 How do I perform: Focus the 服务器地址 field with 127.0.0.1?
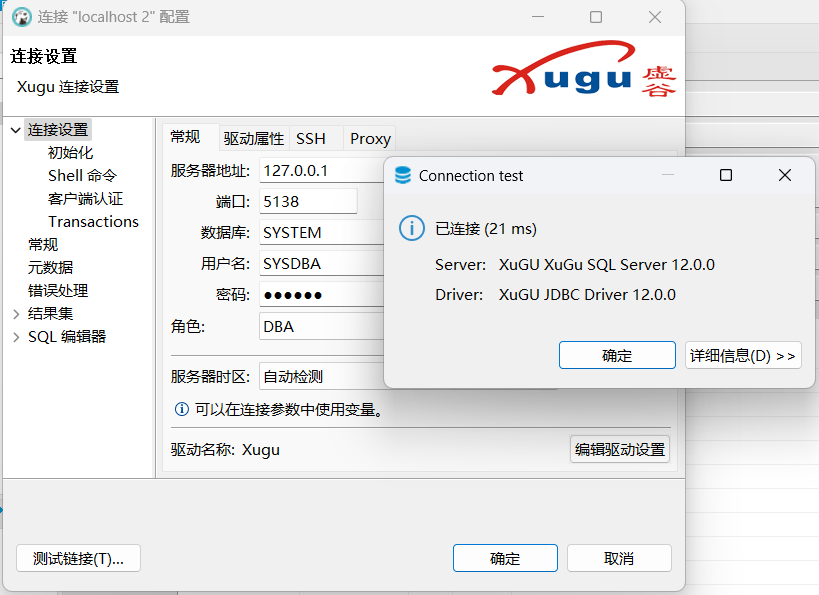(321, 170)
